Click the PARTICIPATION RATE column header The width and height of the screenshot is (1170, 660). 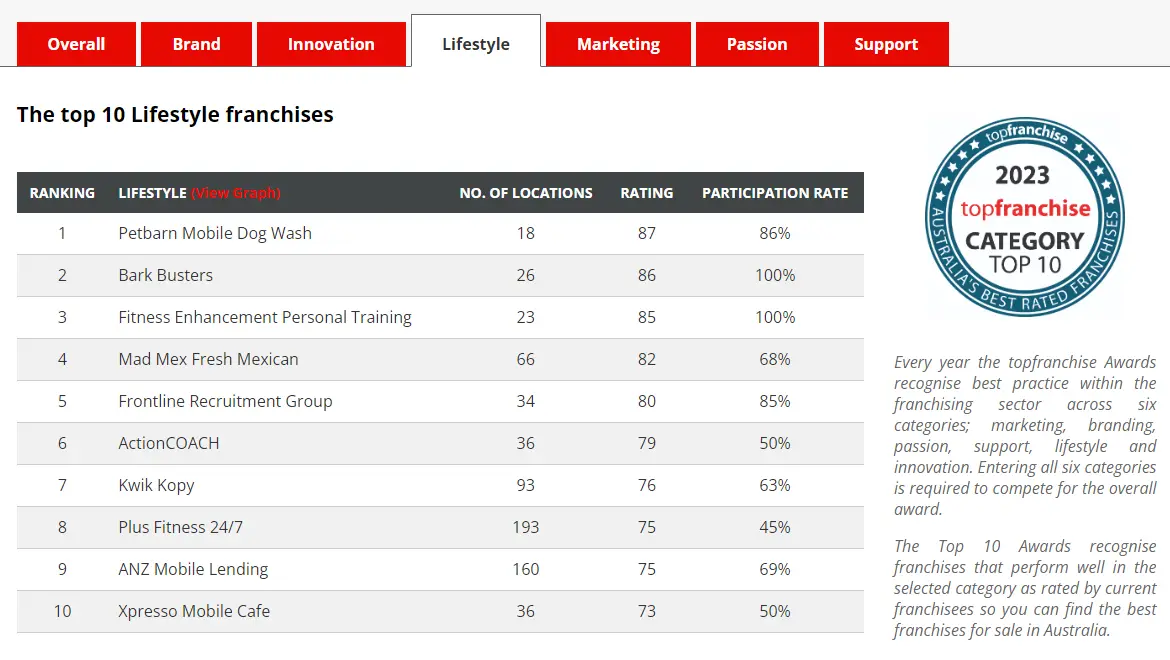(x=775, y=193)
